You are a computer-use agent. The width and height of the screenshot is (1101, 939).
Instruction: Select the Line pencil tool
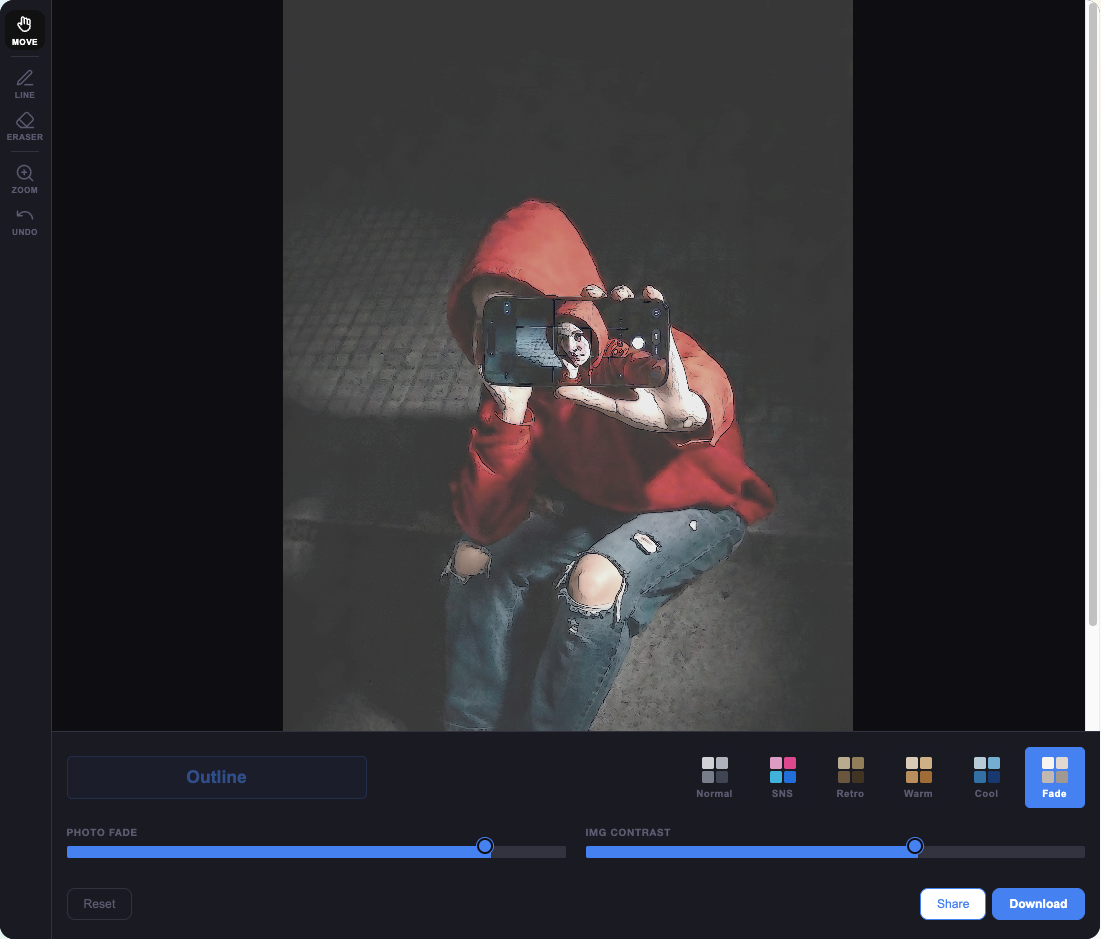[x=25, y=84]
